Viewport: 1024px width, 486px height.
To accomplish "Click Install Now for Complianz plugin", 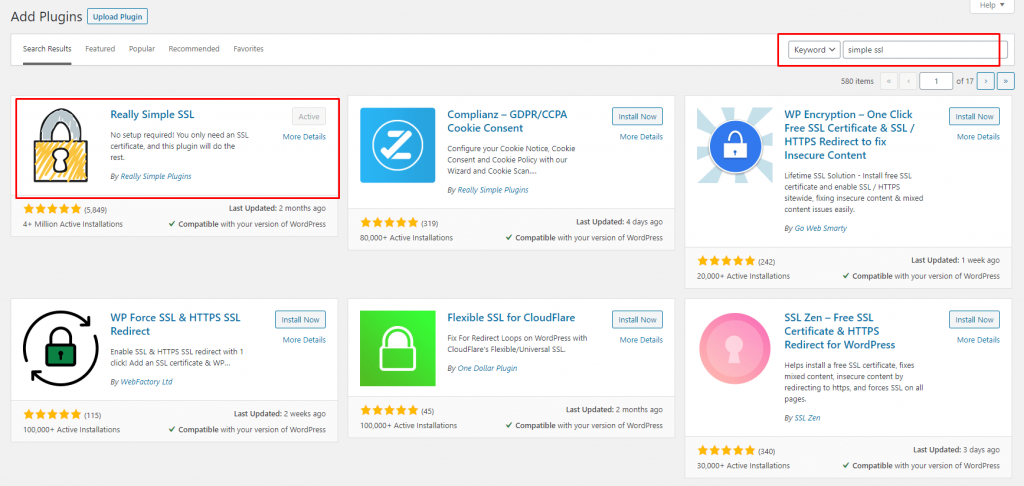I will coord(637,116).
